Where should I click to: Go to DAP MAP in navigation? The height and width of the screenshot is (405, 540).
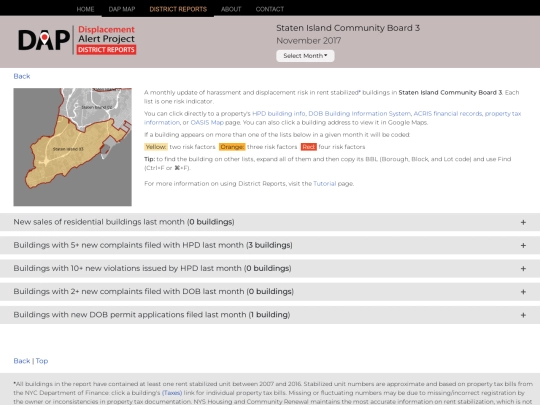[122, 9]
